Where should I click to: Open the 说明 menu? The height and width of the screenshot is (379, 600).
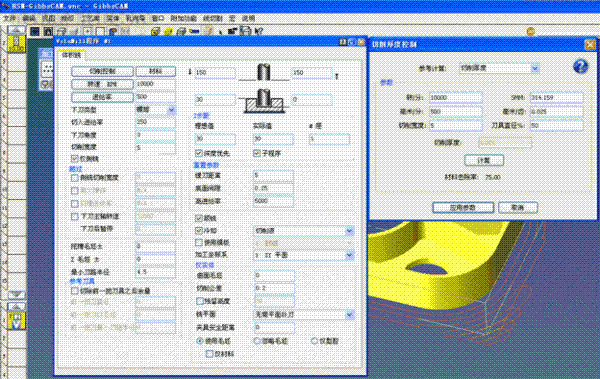[x=248, y=18]
